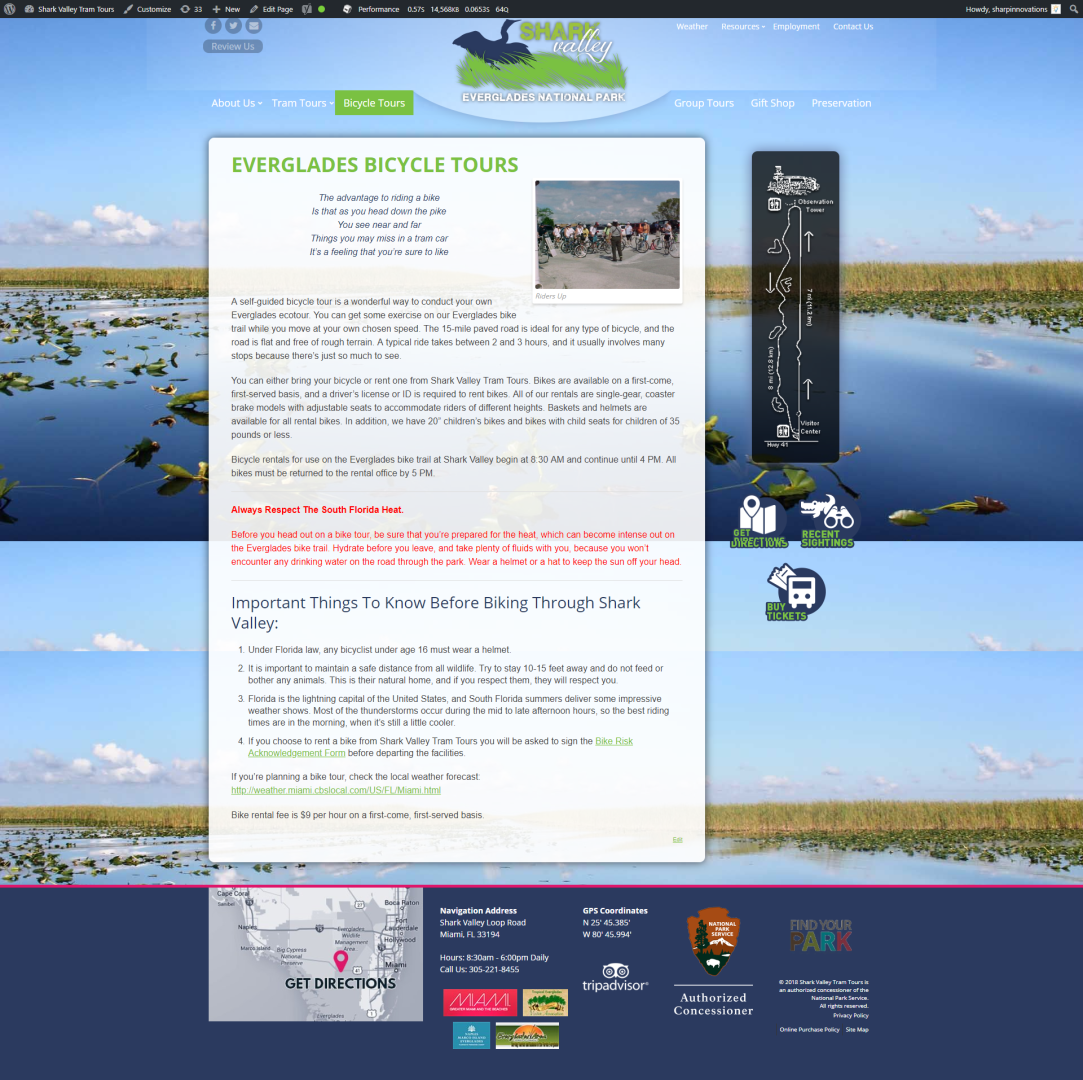
Task: Expand the Tram Tours menu
Action: [x=302, y=103]
